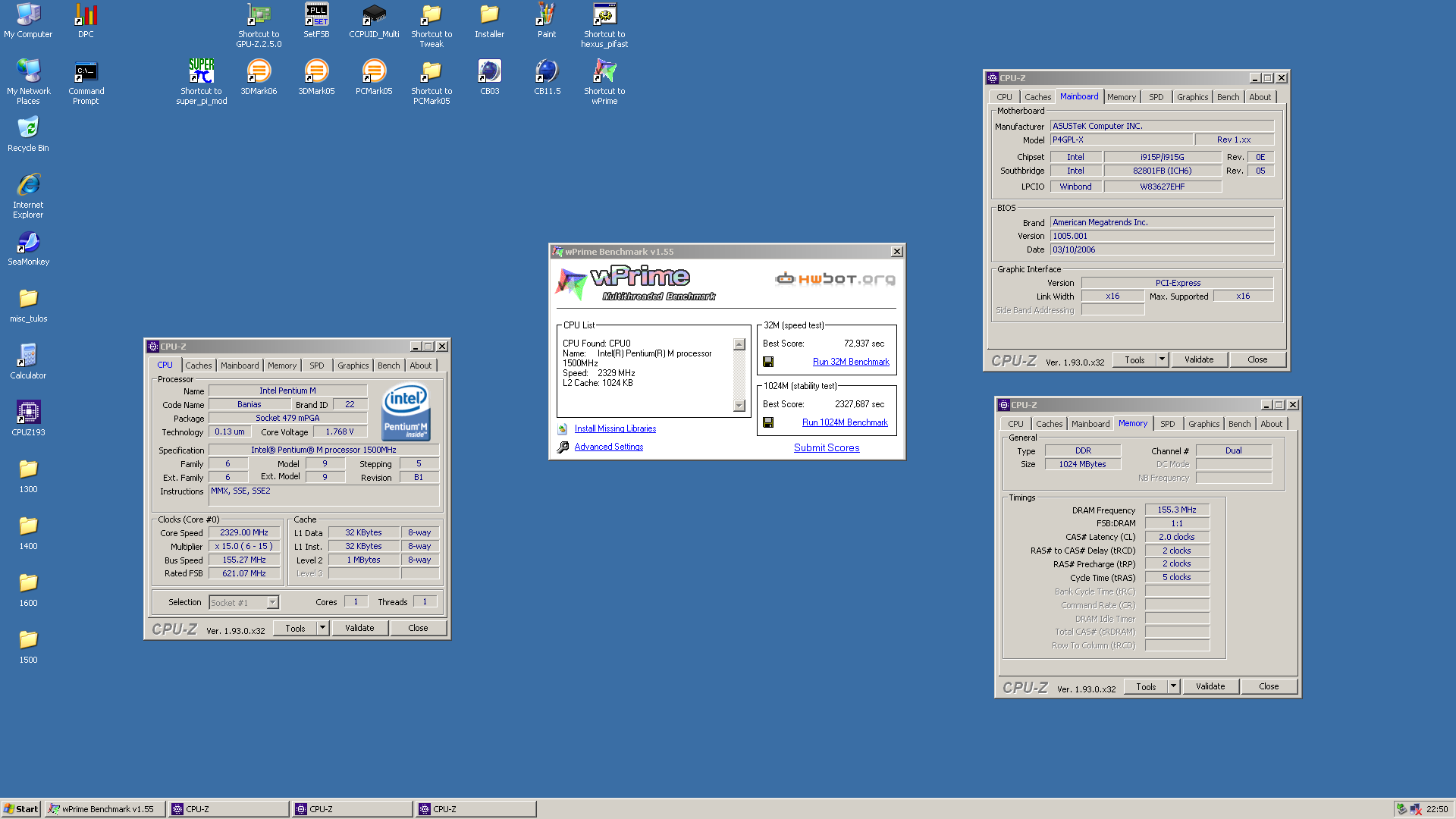Click HWBOT.org logo in wPrime

(x=835, y=279)
